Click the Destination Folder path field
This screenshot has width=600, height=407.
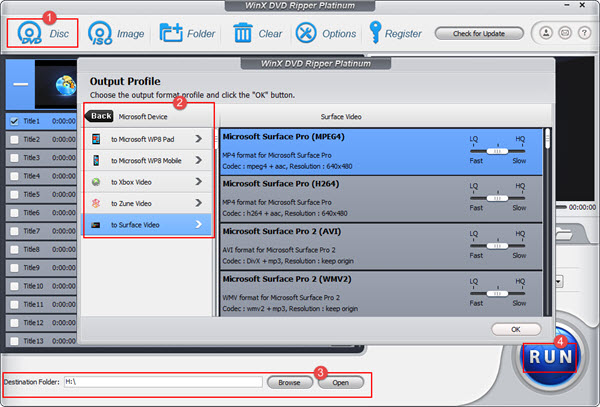coord(163,382)
